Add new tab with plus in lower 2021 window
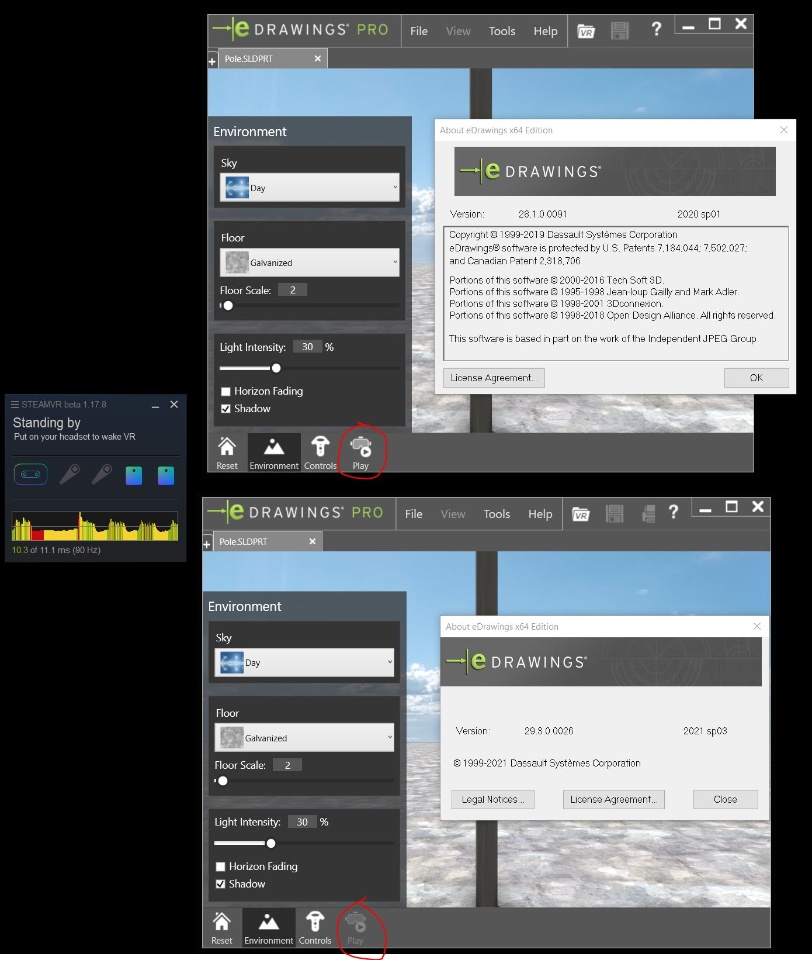Viewport: 812px width, 960px height. [x=207, y=544]
